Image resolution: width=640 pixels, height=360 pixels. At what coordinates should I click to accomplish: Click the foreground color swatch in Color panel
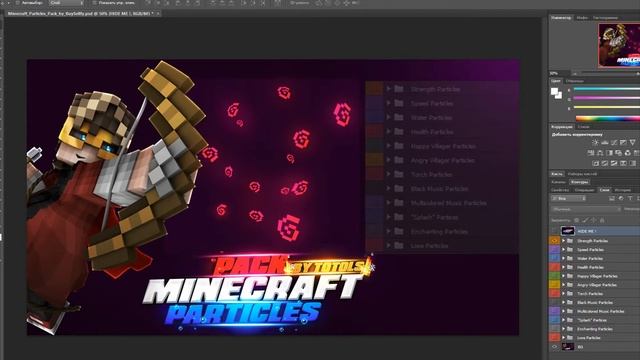(x=554, y=91)
